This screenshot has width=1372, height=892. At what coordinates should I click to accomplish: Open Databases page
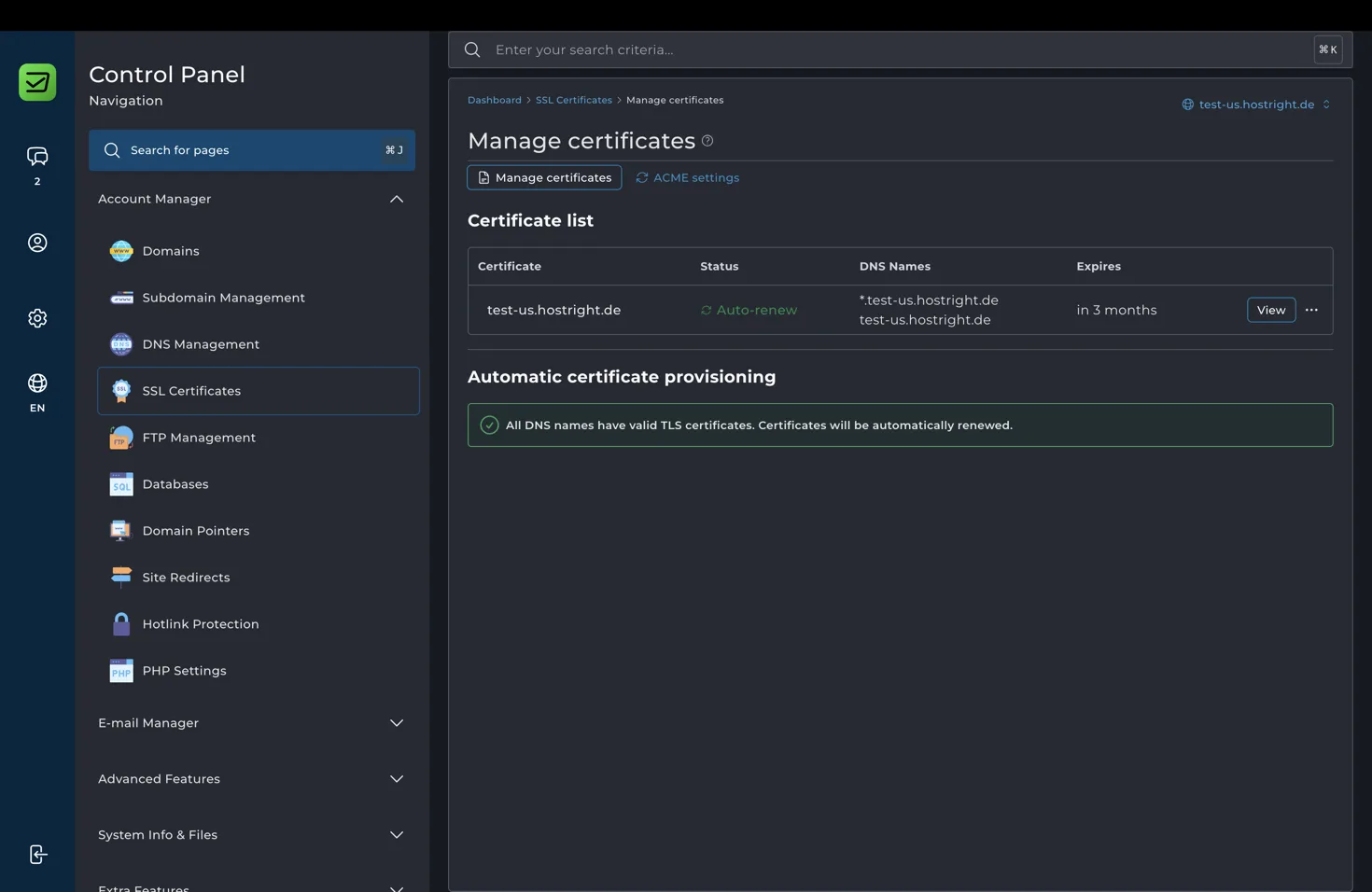click(259, 484)
